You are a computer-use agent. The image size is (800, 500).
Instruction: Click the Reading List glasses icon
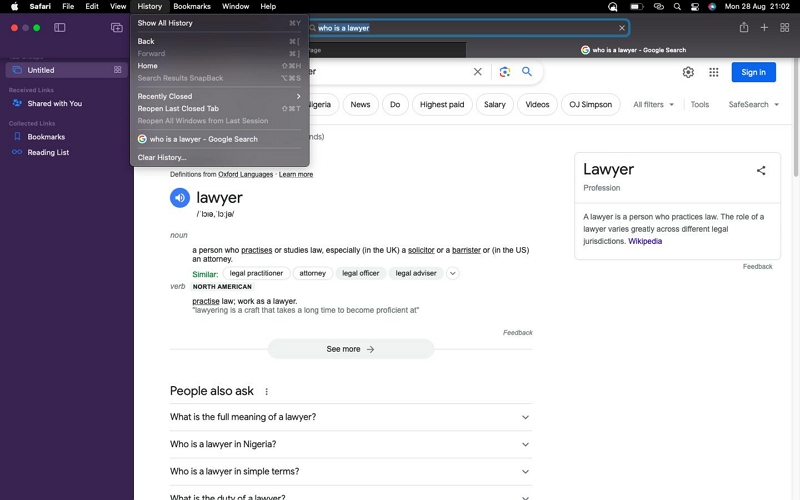(17, 152)
